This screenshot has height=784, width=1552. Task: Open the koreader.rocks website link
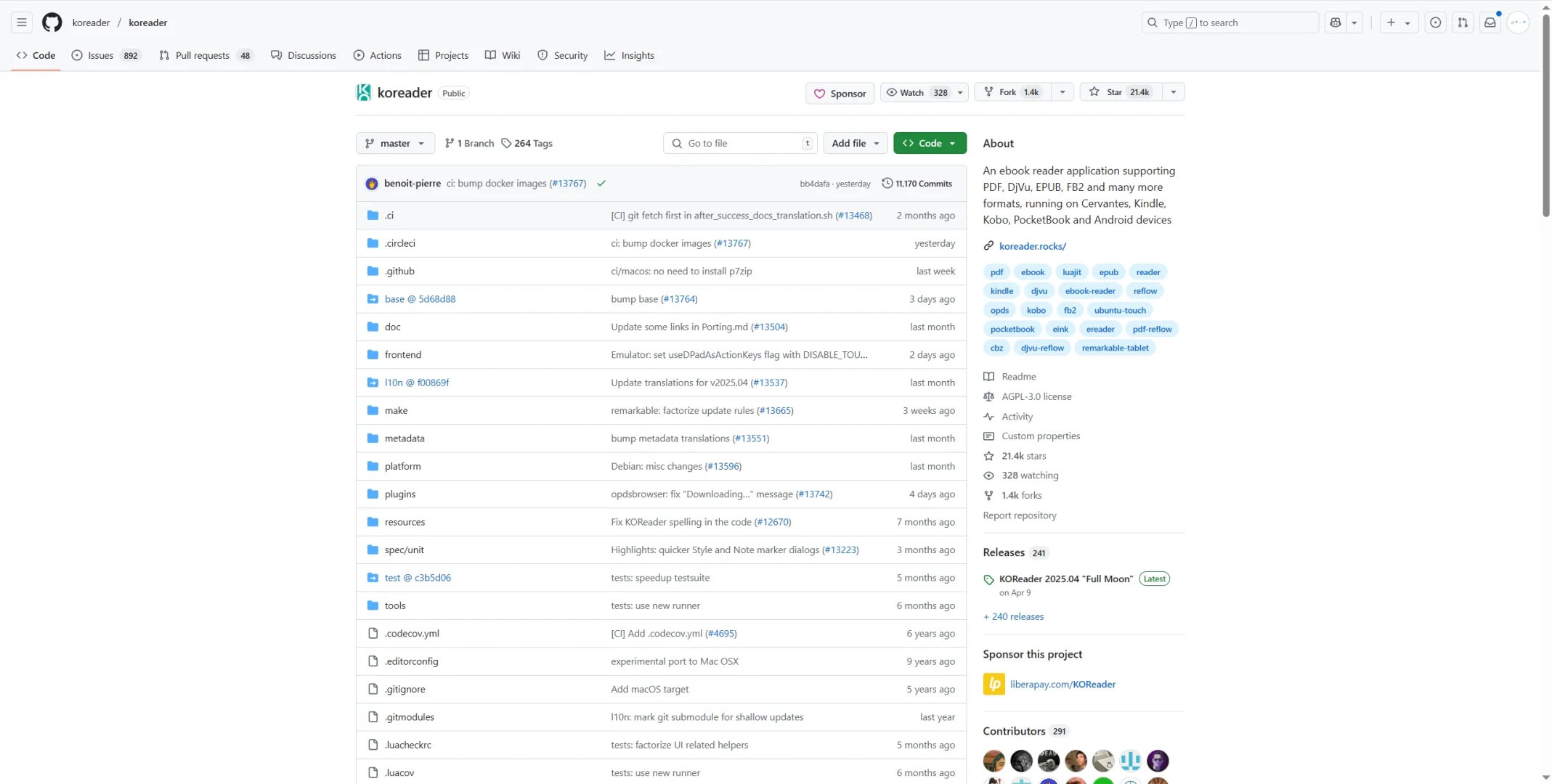pyautogui.click(x=1032, y=246)
